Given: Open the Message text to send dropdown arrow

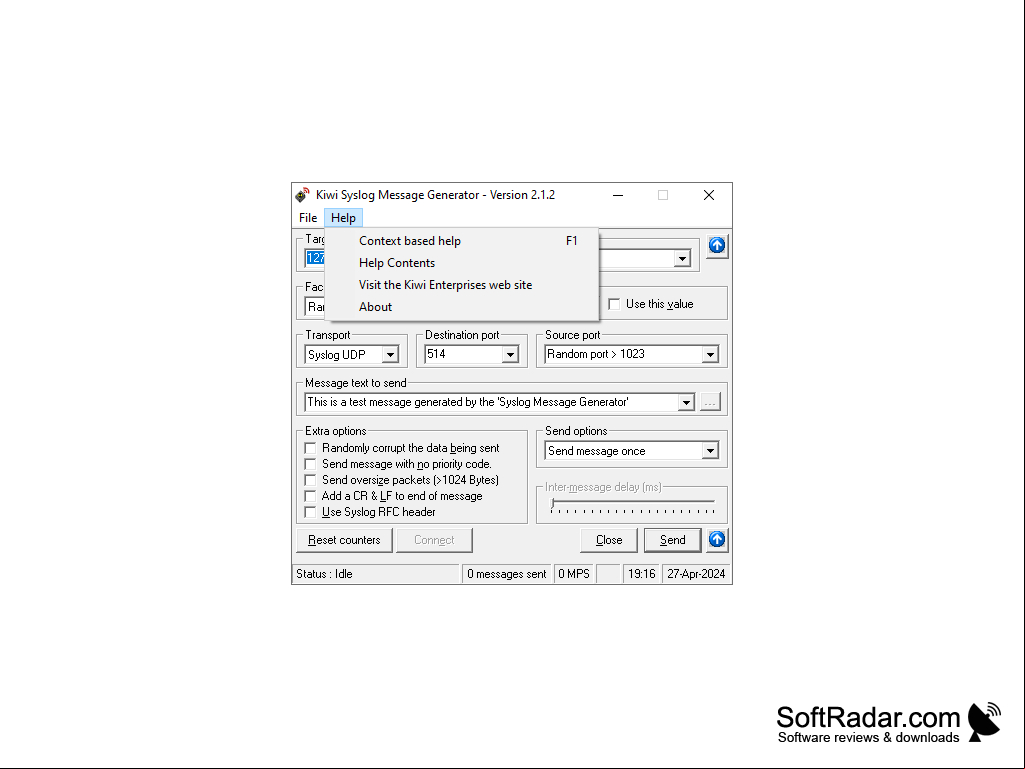Looking at the screenshot, I should tap(686, 402).
